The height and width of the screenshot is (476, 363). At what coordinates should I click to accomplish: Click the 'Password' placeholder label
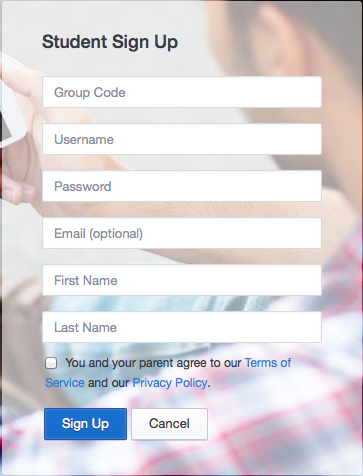[x=83, y=186]
